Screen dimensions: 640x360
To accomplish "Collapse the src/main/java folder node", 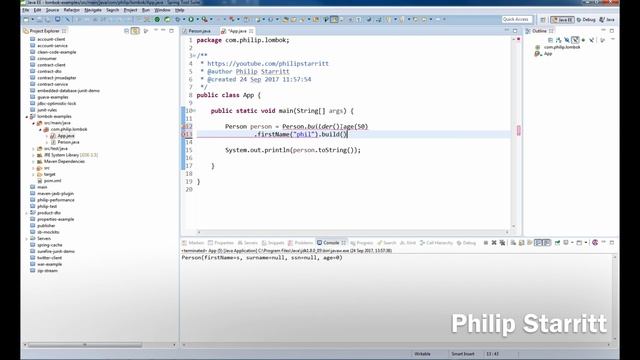I will click(x=34, y=123).
